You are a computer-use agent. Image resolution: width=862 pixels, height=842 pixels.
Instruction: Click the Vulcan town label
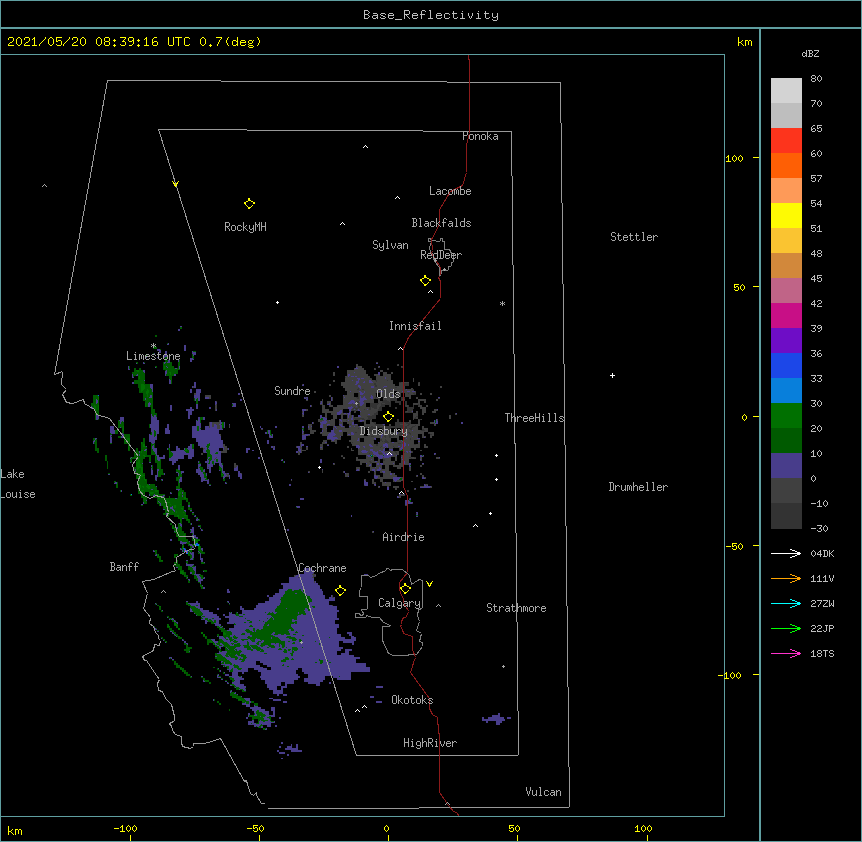tap(543, 792)
